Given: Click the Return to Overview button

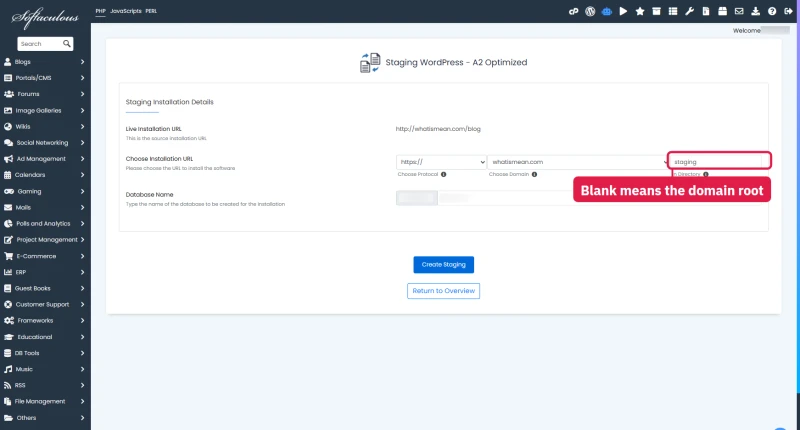Looking at the screenshot, I should pos(443,291).
